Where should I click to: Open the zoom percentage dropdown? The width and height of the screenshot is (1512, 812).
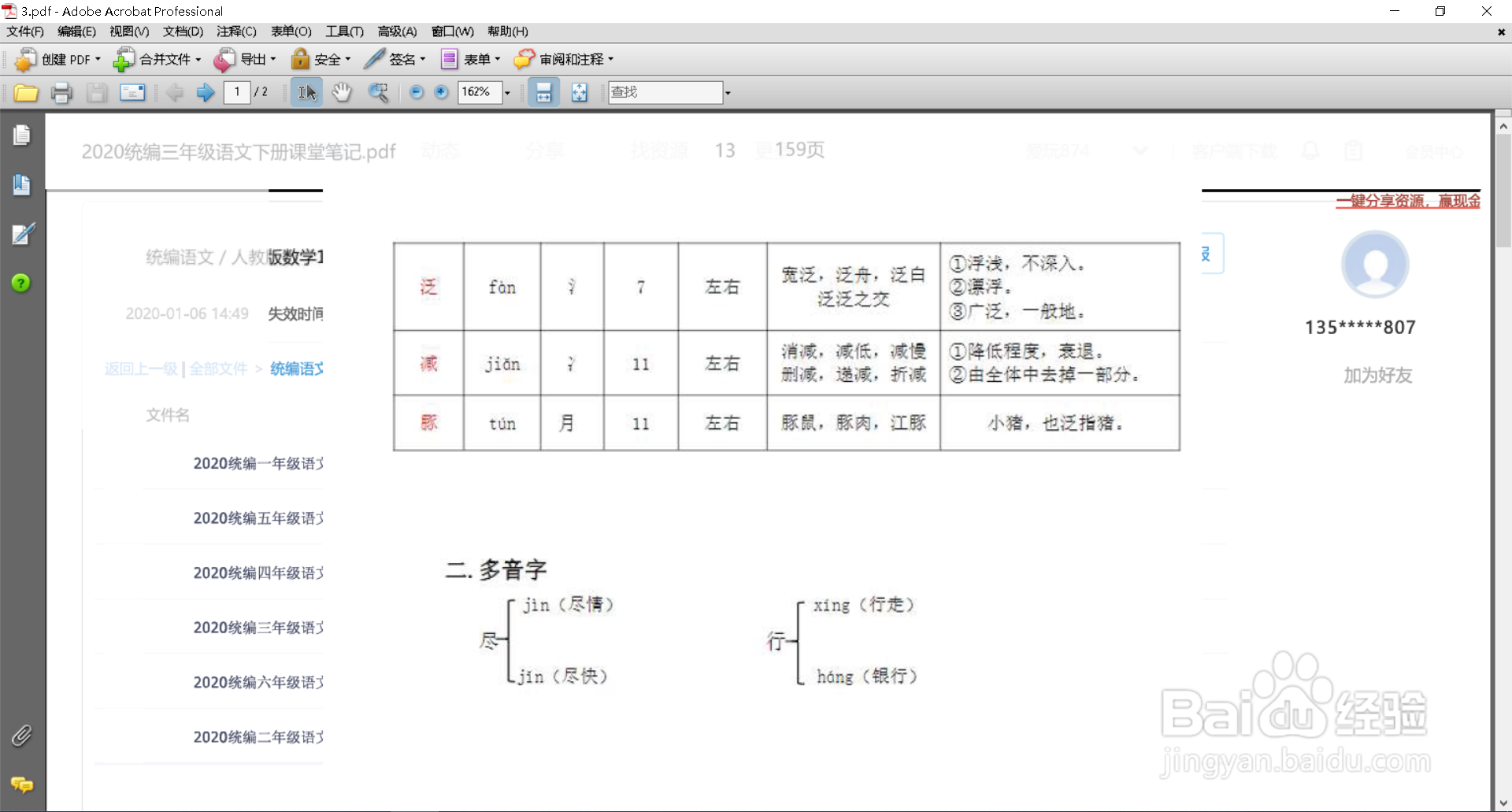click(x=508, y=92)
